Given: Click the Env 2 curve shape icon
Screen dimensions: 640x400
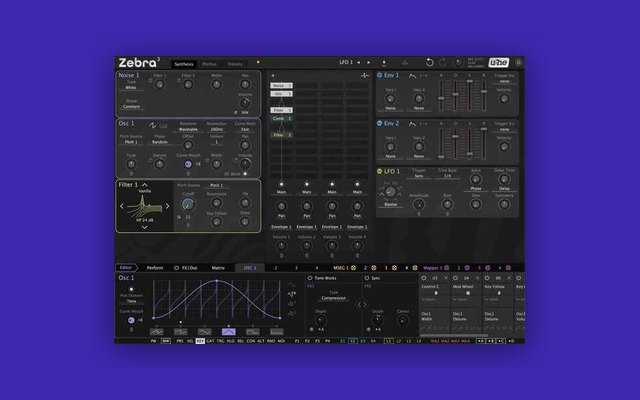Looking at the screenshot, I should 412,124.
